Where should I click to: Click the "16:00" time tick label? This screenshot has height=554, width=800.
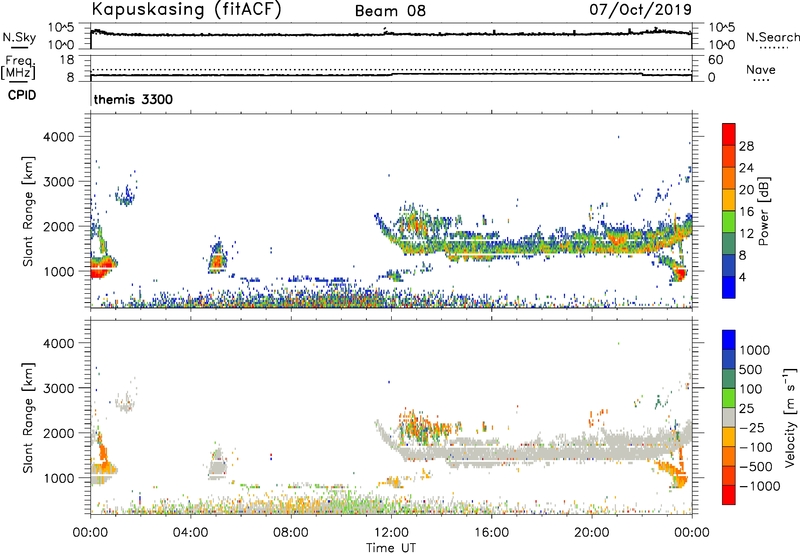tap(491, 533)
